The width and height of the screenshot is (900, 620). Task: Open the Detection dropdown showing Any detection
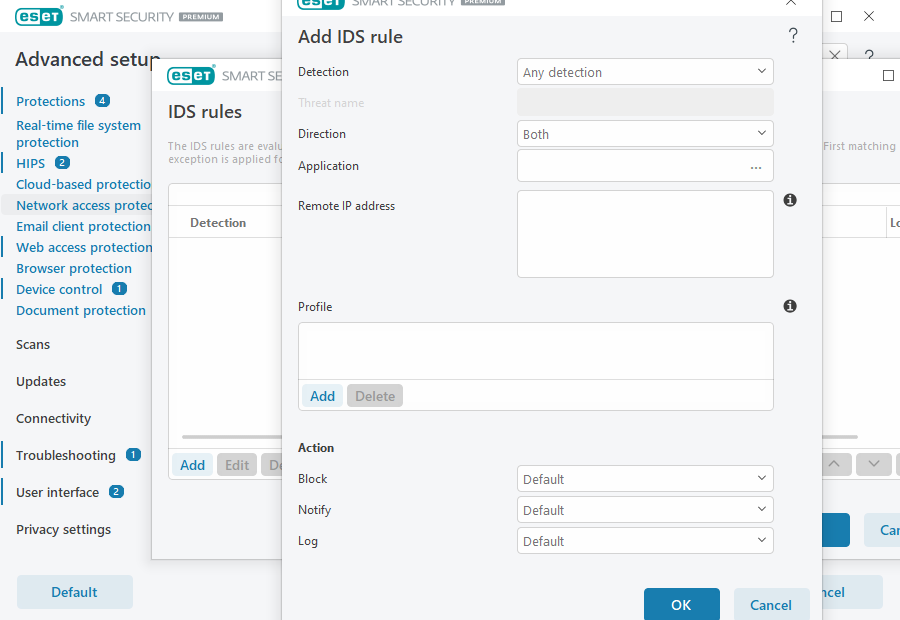[x=644, y=71]
